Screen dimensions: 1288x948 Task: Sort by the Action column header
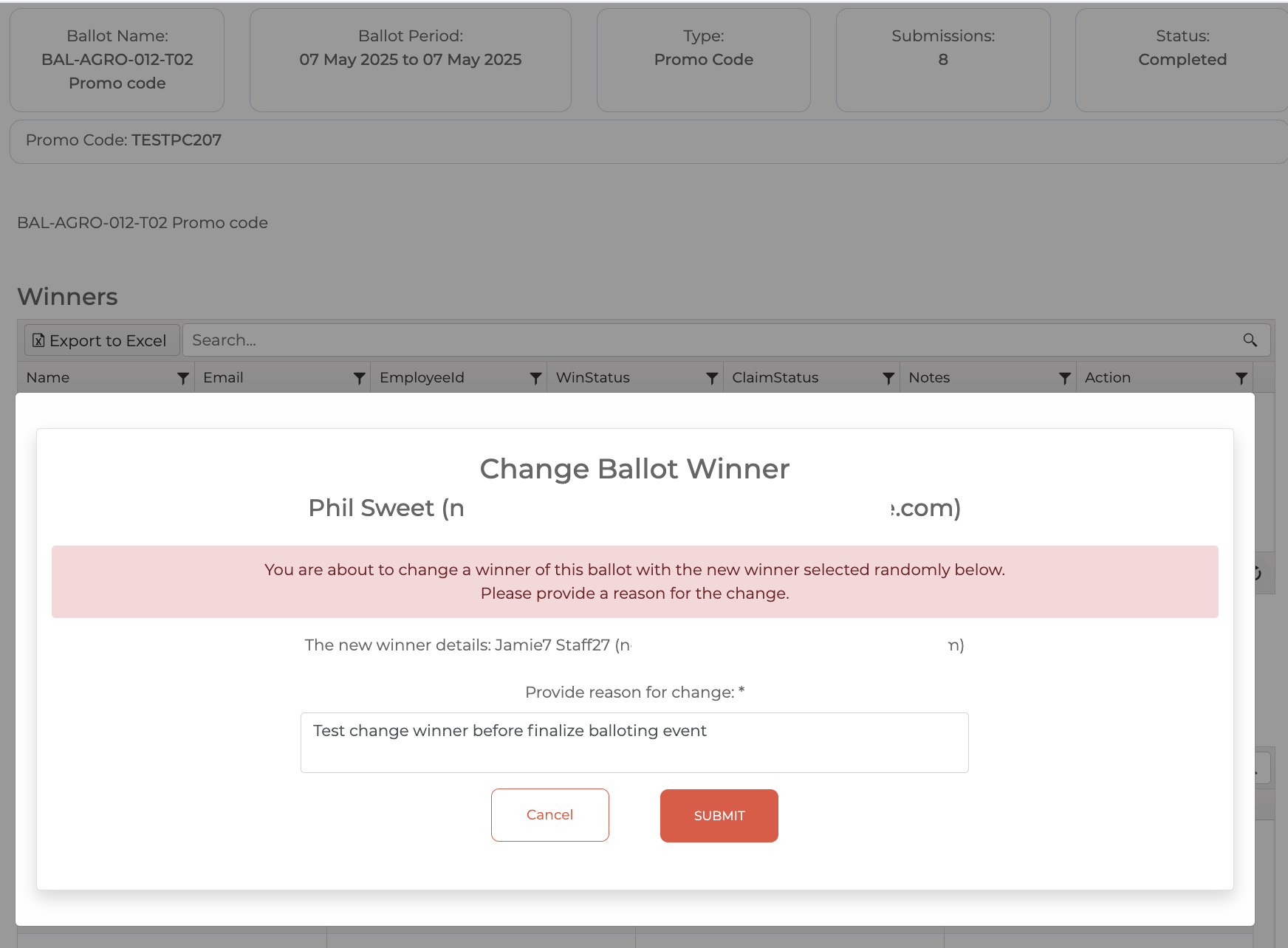[1107, 378]
